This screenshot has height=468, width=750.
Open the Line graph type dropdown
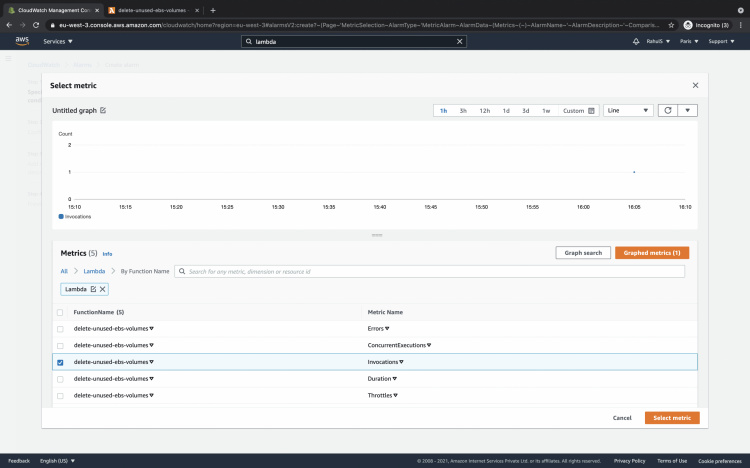(628, 110)
